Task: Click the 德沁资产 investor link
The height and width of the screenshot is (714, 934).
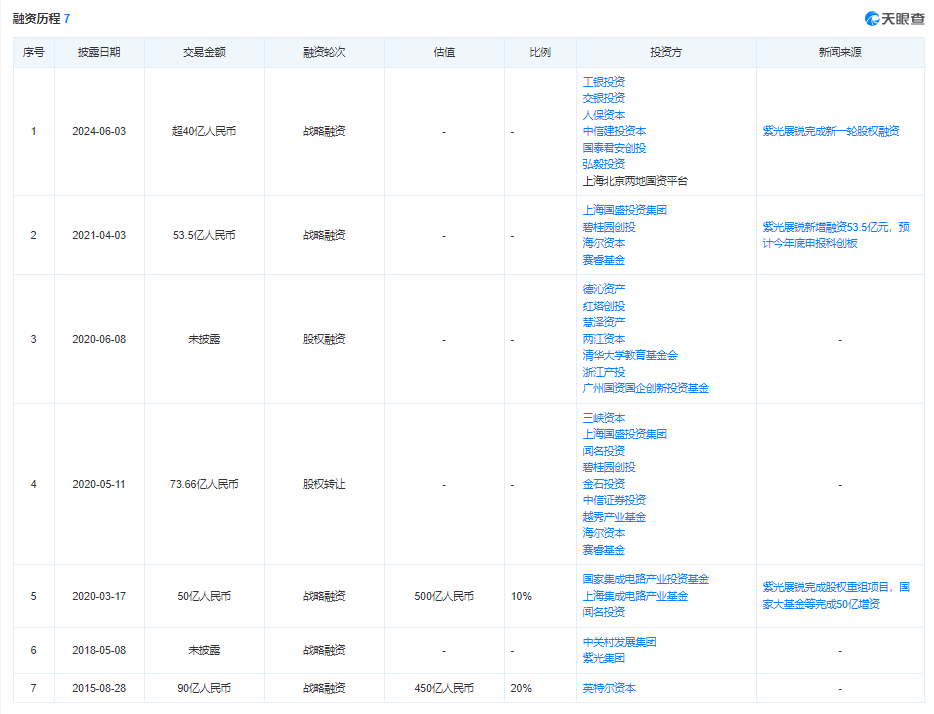Action: pyautogui.click(x=603, y=289)
